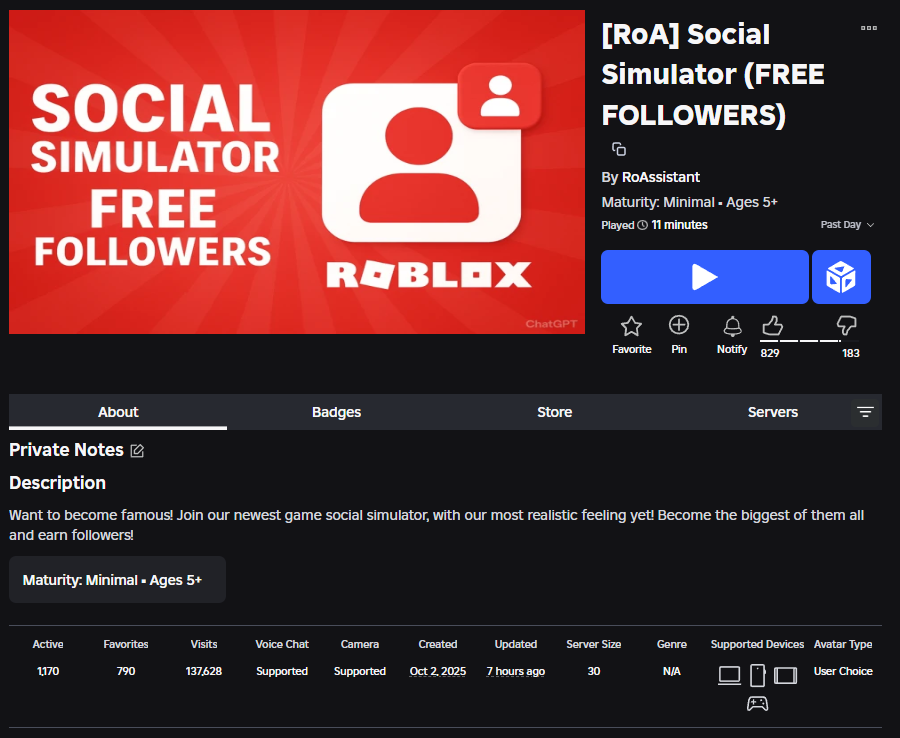Copy the game title with copy icon
Screen dimensions: 900x738
[619, 149]
